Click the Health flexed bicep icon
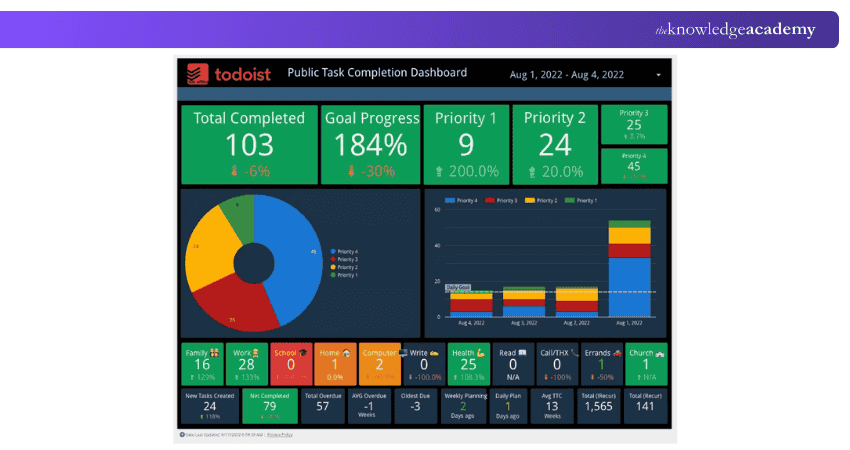The image size is (850, 450). coord(480,353)
